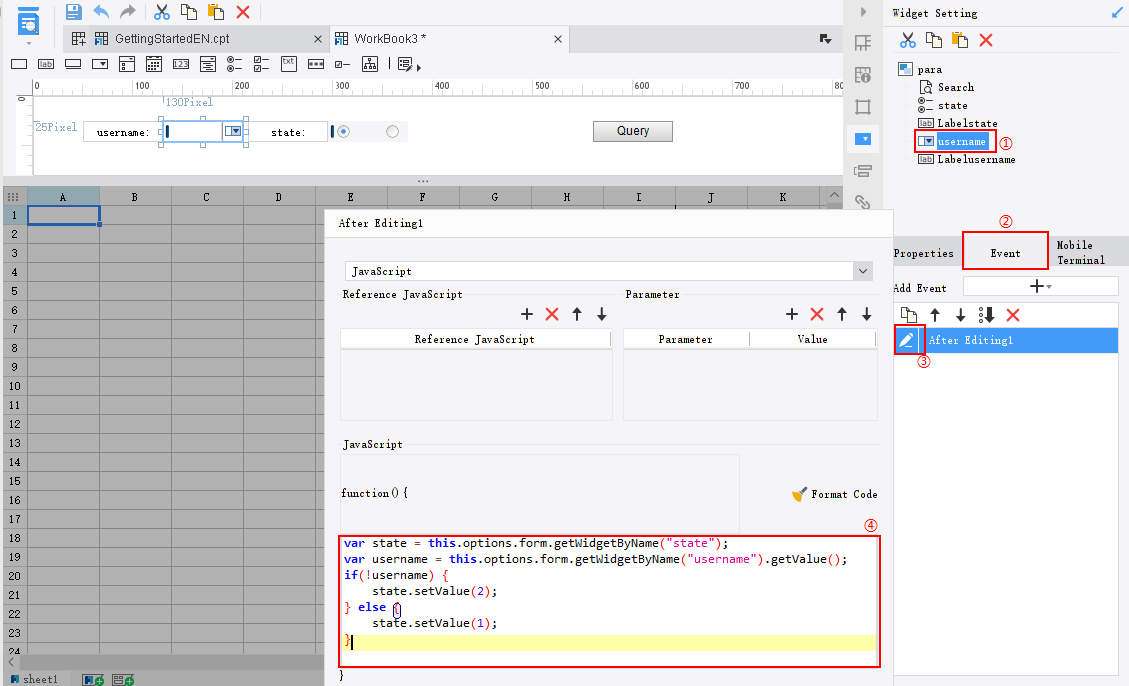
Task: Open the Properties tab
Action: [x=923, y=253]
